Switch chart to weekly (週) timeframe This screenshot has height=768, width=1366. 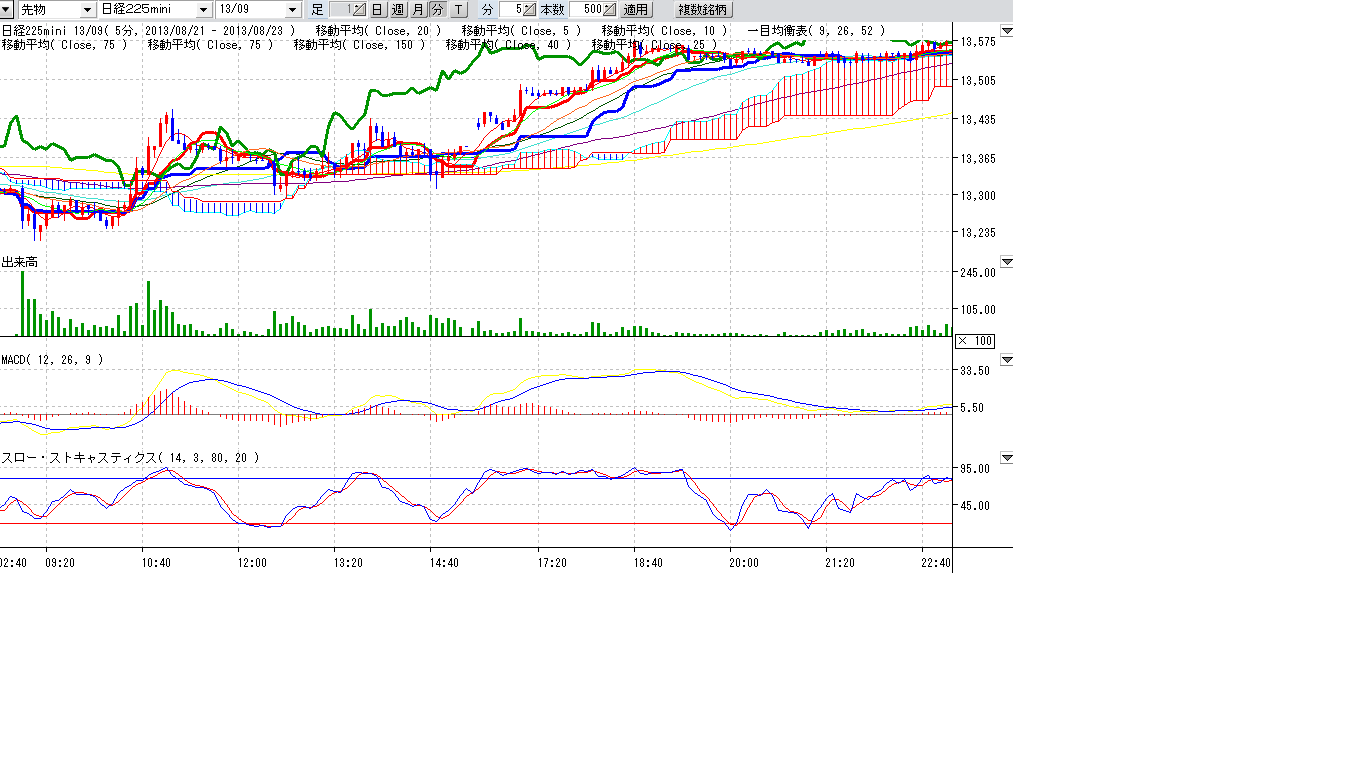[x=397, y=10]
